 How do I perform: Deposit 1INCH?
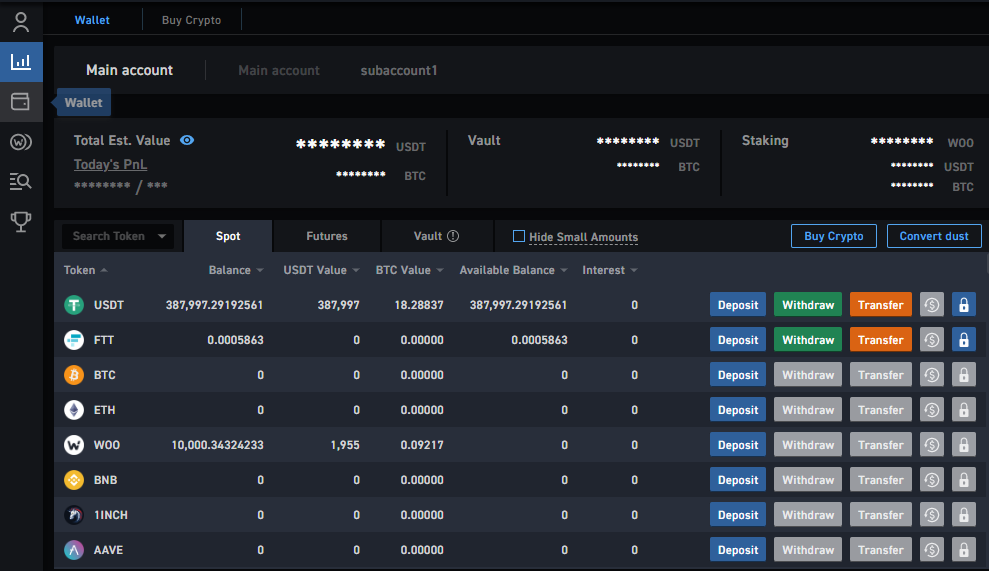(738, 515)
